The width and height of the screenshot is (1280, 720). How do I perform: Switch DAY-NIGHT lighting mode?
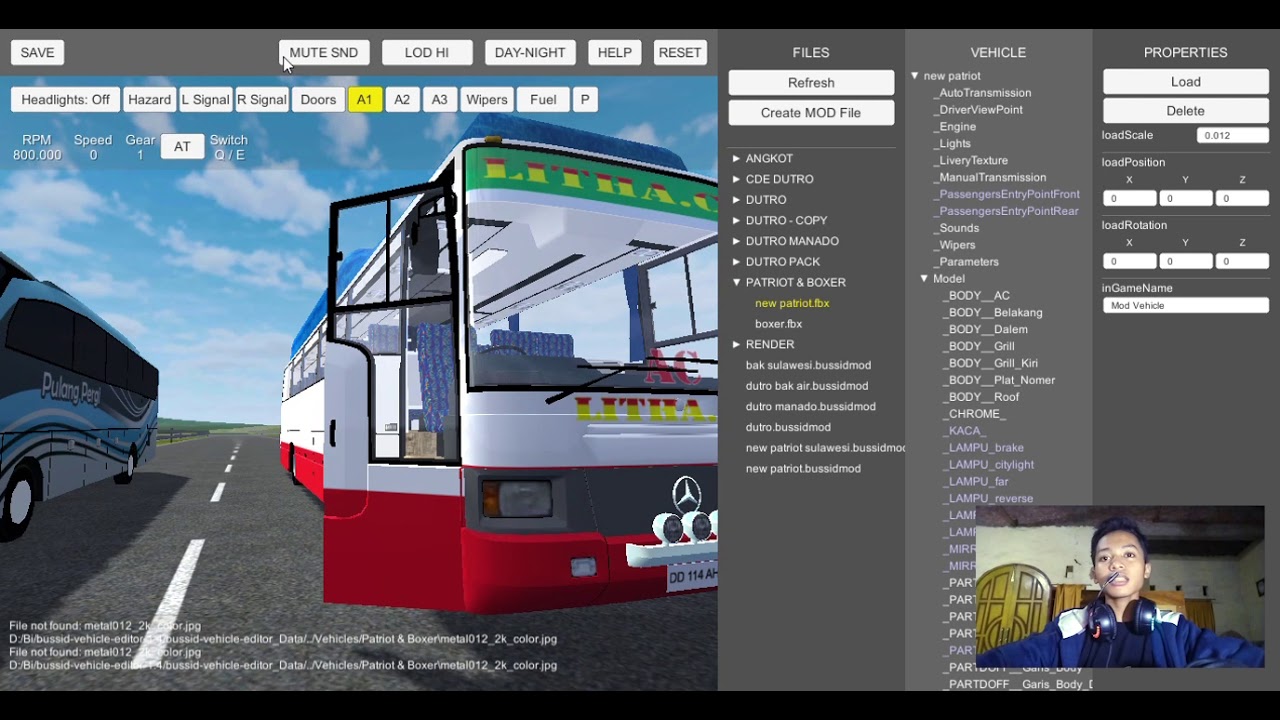pyautogui.click(x=530, y=52)
